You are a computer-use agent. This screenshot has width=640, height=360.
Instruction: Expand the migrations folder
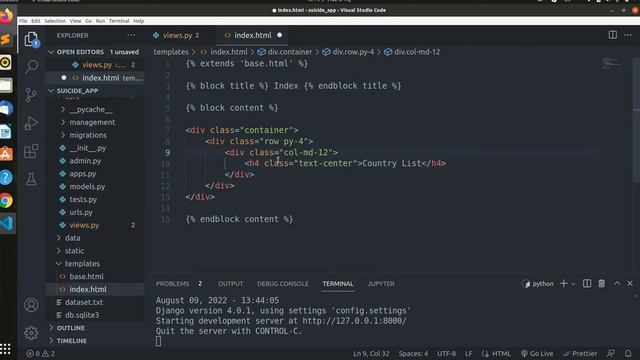[88, 135]
